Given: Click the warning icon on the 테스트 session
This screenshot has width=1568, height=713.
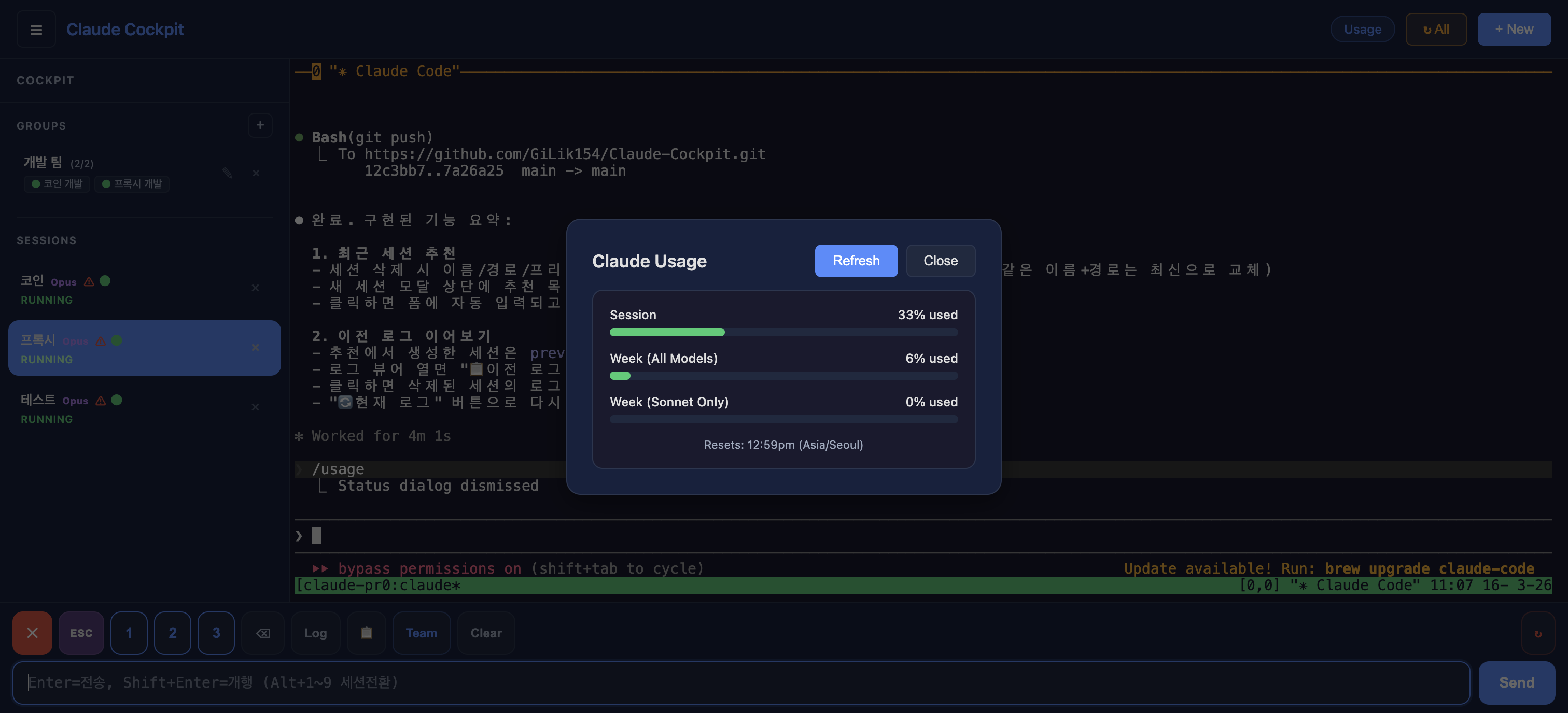Looking at the screenshot, I should pyautogui.click(x=101, y=401).
